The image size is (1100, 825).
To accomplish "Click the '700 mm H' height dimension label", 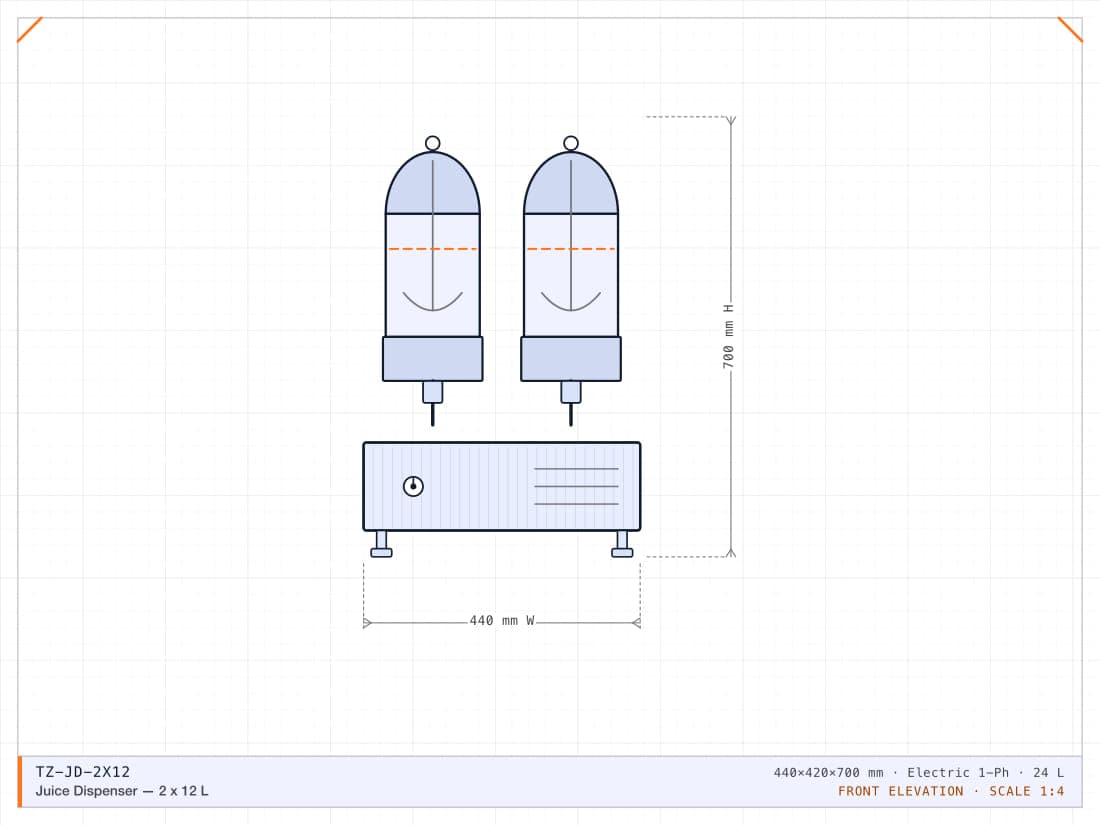I will (x=728, y=336).
